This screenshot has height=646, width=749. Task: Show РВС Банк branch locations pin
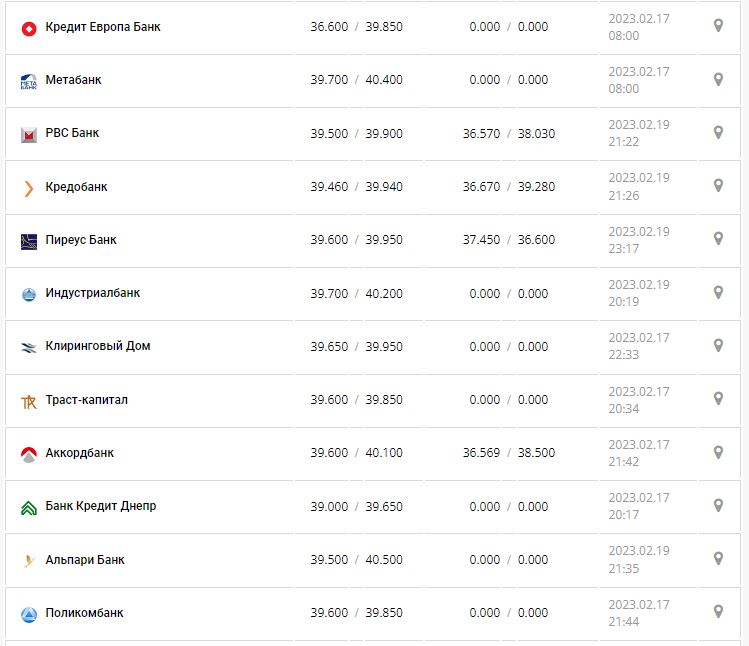pos(717,132)
